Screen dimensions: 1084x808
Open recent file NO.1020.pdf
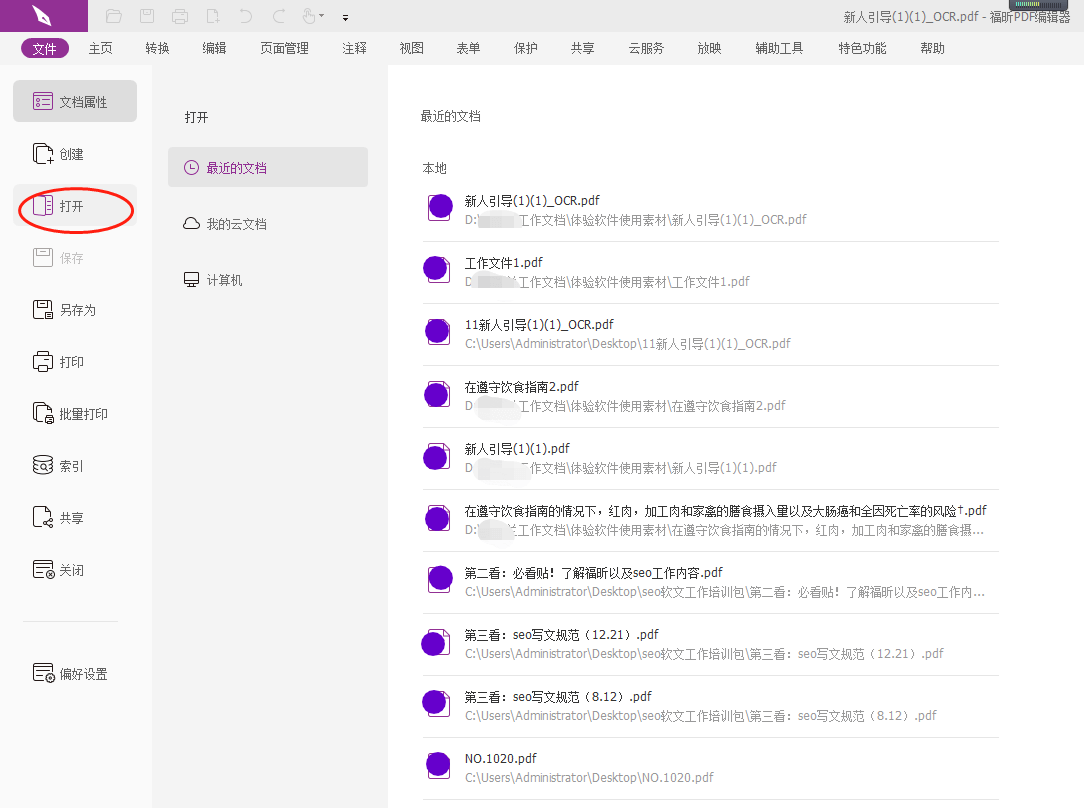coord(501,759)
